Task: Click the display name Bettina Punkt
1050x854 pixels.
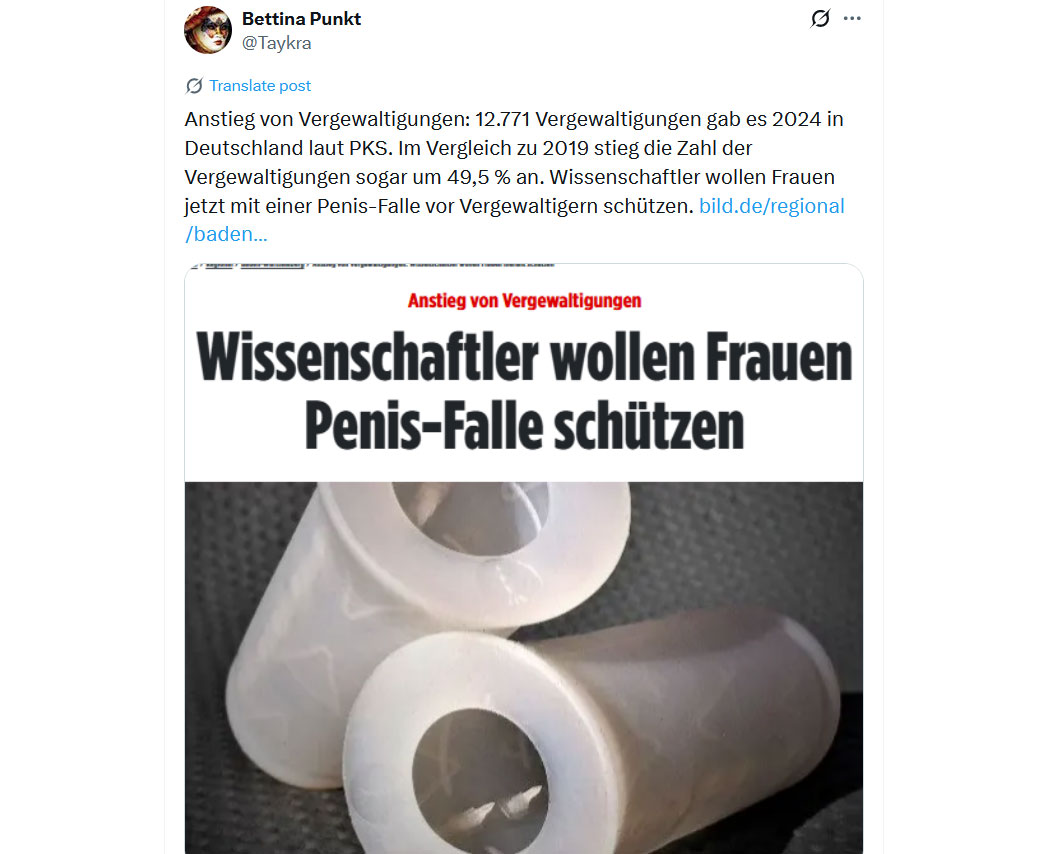Action: (301, 19)
